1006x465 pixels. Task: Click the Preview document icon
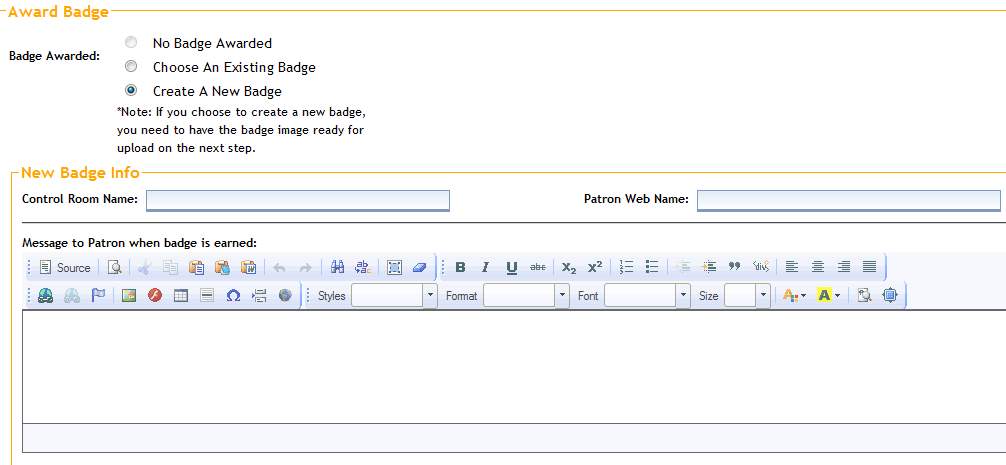114,267
